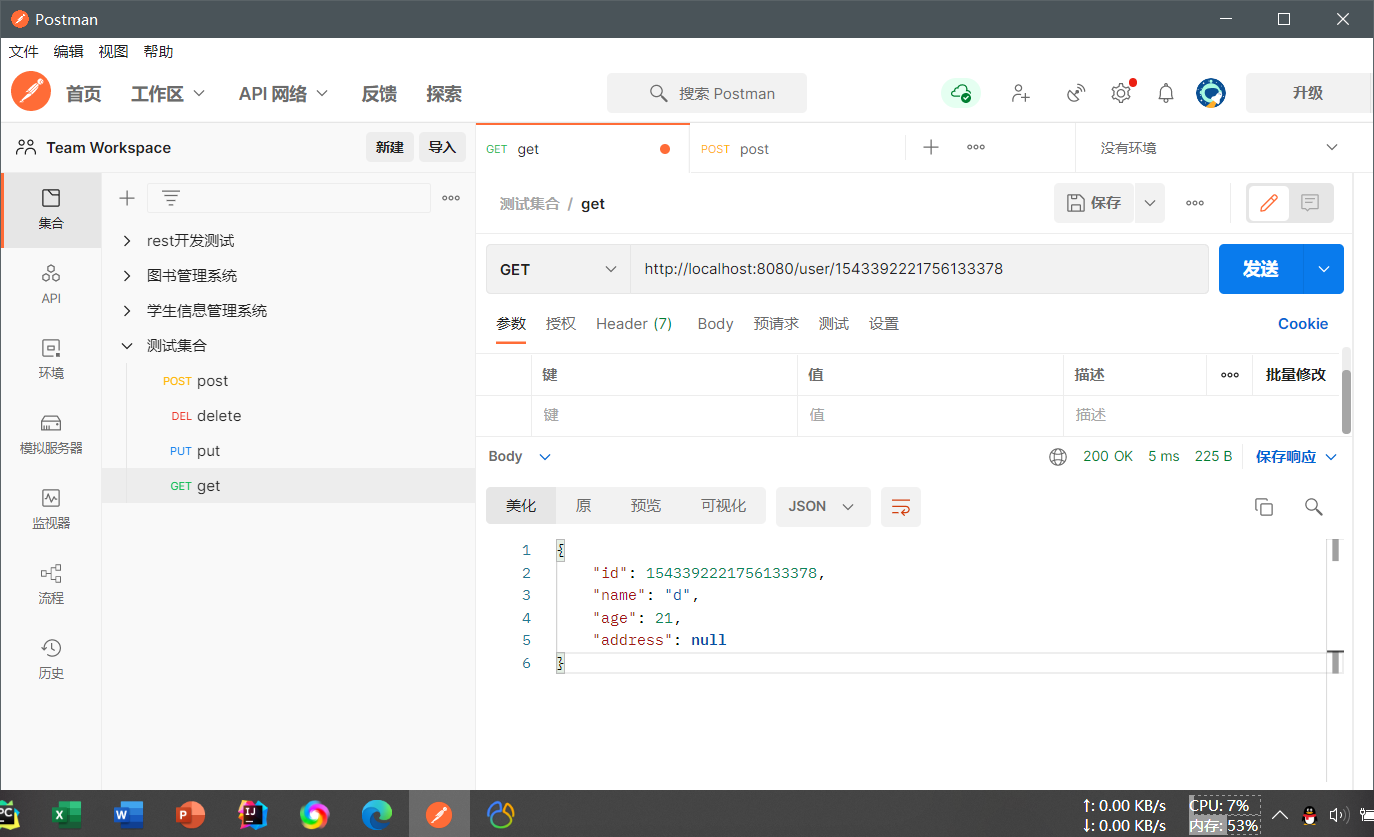Image resolution: width=1374 pixels, height=837 pixels.
Task: Copy the response with the copy icon
Action: [x=1264, y=507]
